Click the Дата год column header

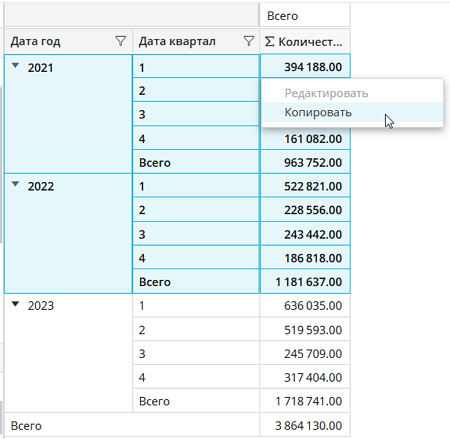click(x=68, y=41)
